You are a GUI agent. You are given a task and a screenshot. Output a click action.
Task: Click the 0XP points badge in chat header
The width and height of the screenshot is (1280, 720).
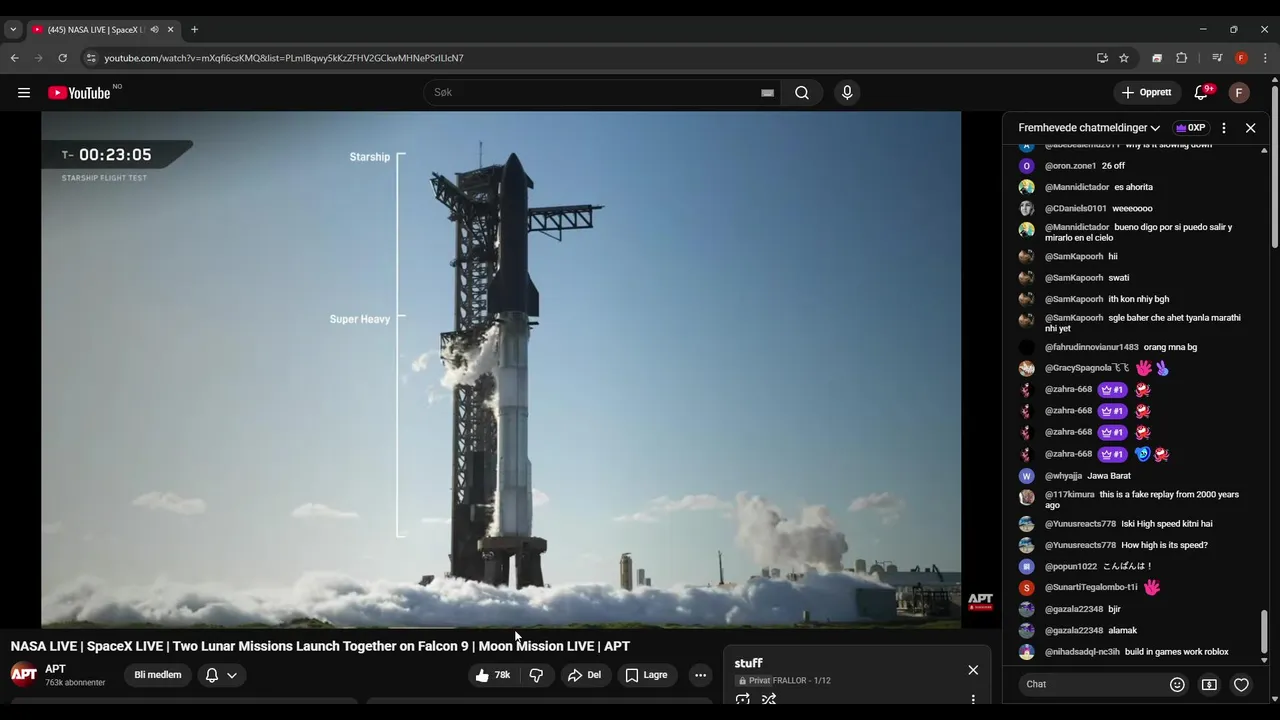[x=1190, y=128]
